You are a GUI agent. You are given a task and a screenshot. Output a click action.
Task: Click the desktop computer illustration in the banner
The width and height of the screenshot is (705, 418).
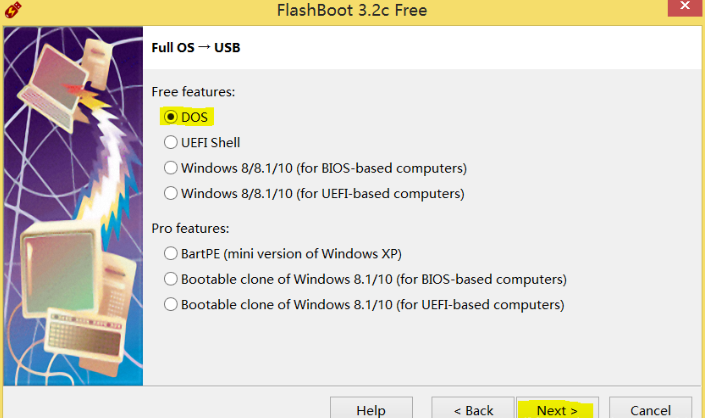62,272
